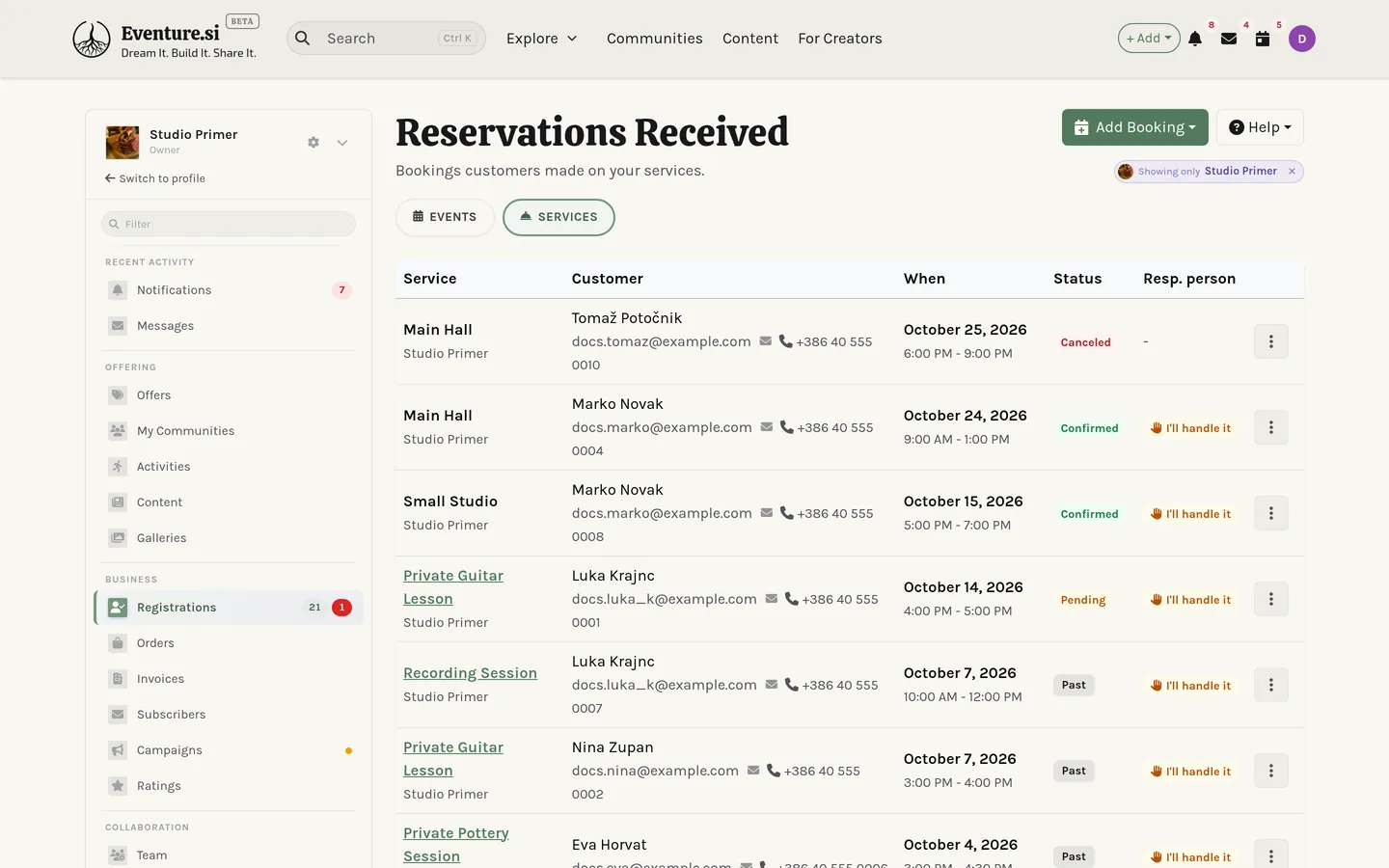The width and height of the screenshot is (1389, 868).
Task: Open the + Add dropdown
Action: coord(1149,39)
